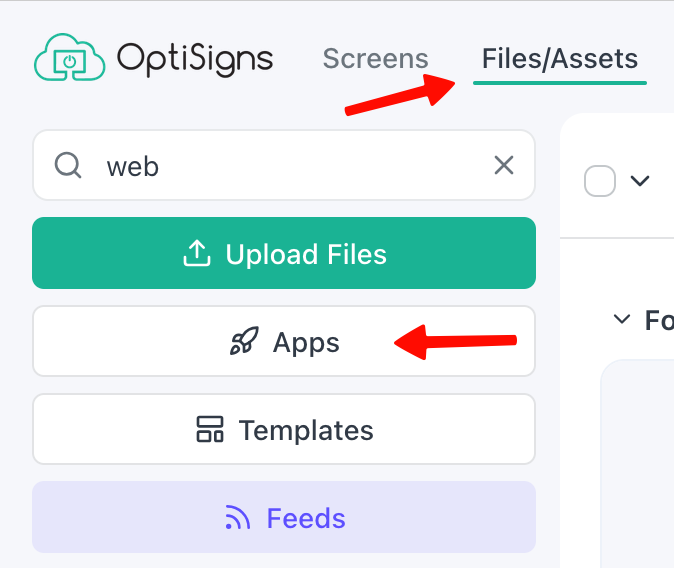Open the dropdown arrow next to checkbox

pyautogui.click(x=640, y=181)
